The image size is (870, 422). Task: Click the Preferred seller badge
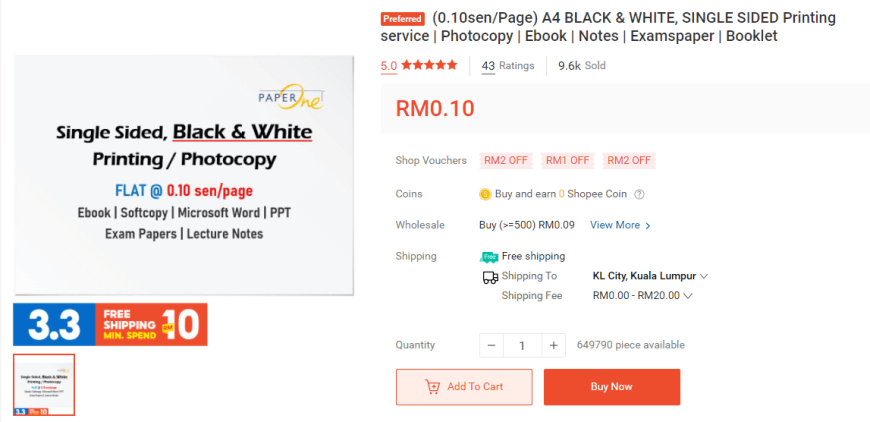(x=403, y=19)
